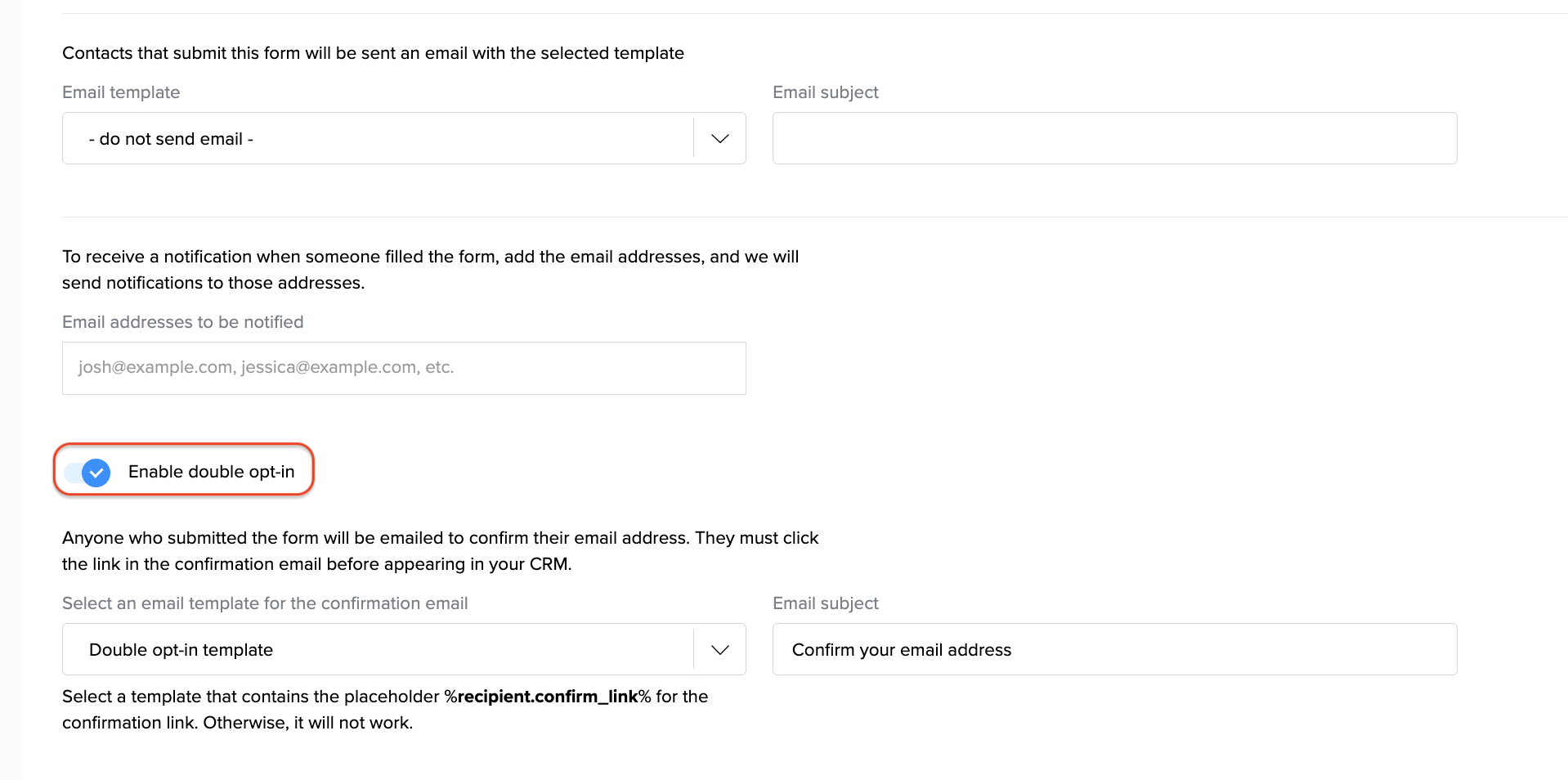Click the "Email template" field label
The image size is (1568, 780).
point(121,92)
